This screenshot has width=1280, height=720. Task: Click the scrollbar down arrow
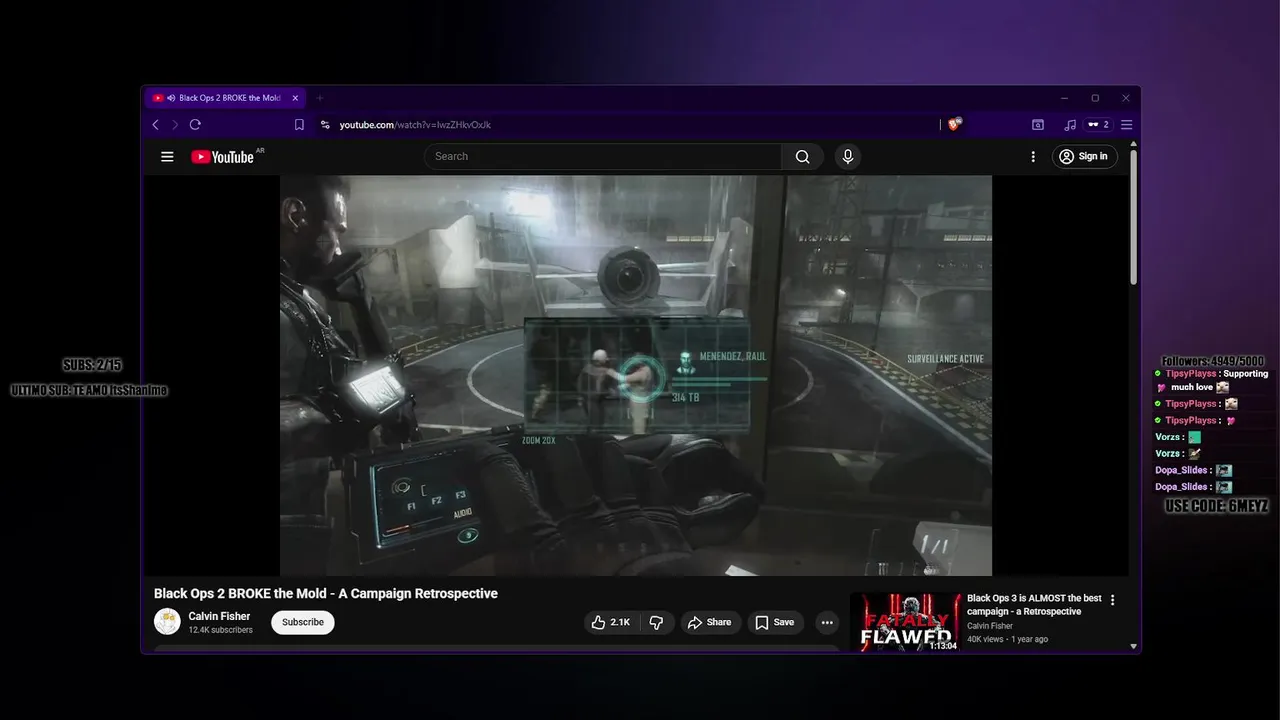pyautogui.click(x=1133, y=646)
